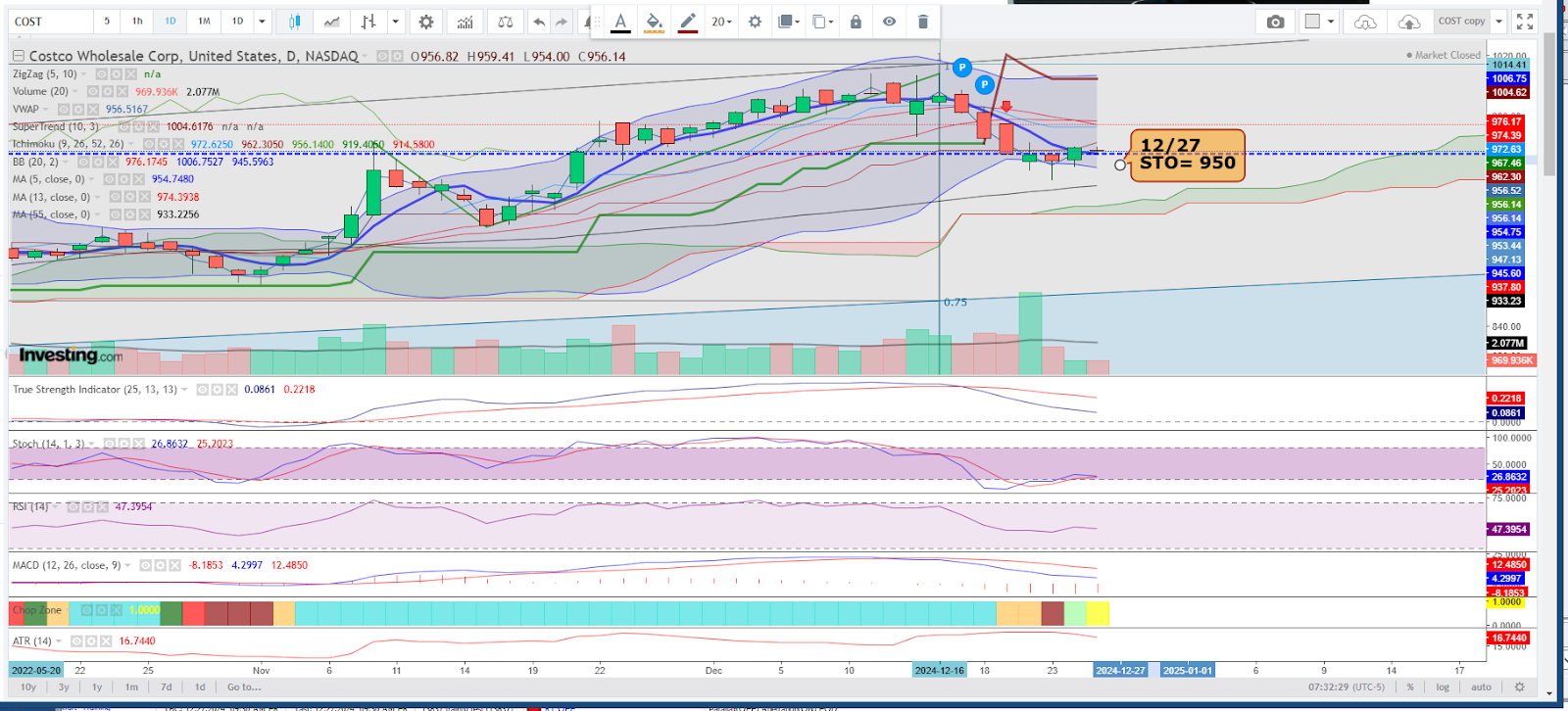Open bottom-right chart settings gear
Screen dimensions: 1568x711
pyautogui.click(x=1520, y=687)
